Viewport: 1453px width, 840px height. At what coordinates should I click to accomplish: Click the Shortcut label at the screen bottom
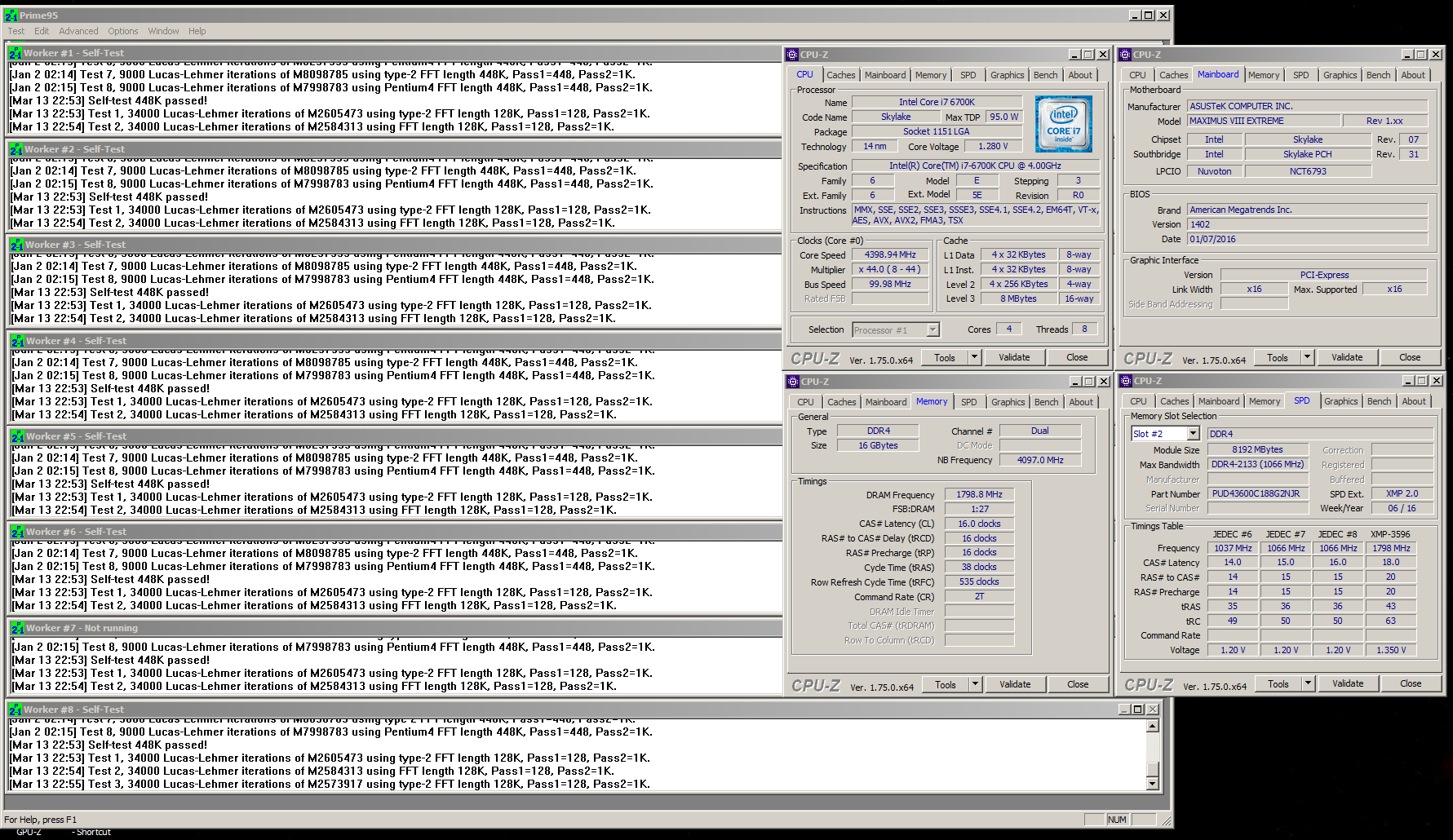coord(93,833)
